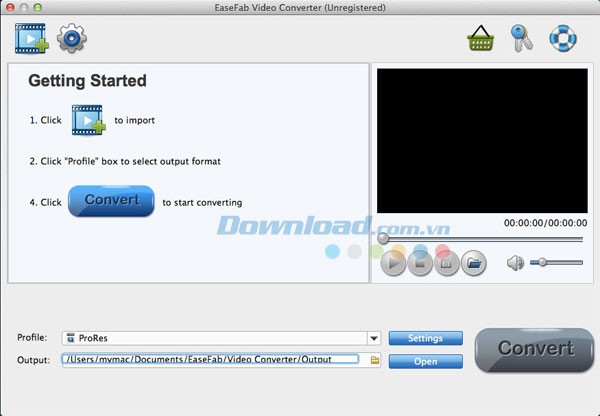Image resolution: width=600 pixels, height=416 pixels.
Task: Start conversion with the big Convert button
Action: tap(535, 350)
